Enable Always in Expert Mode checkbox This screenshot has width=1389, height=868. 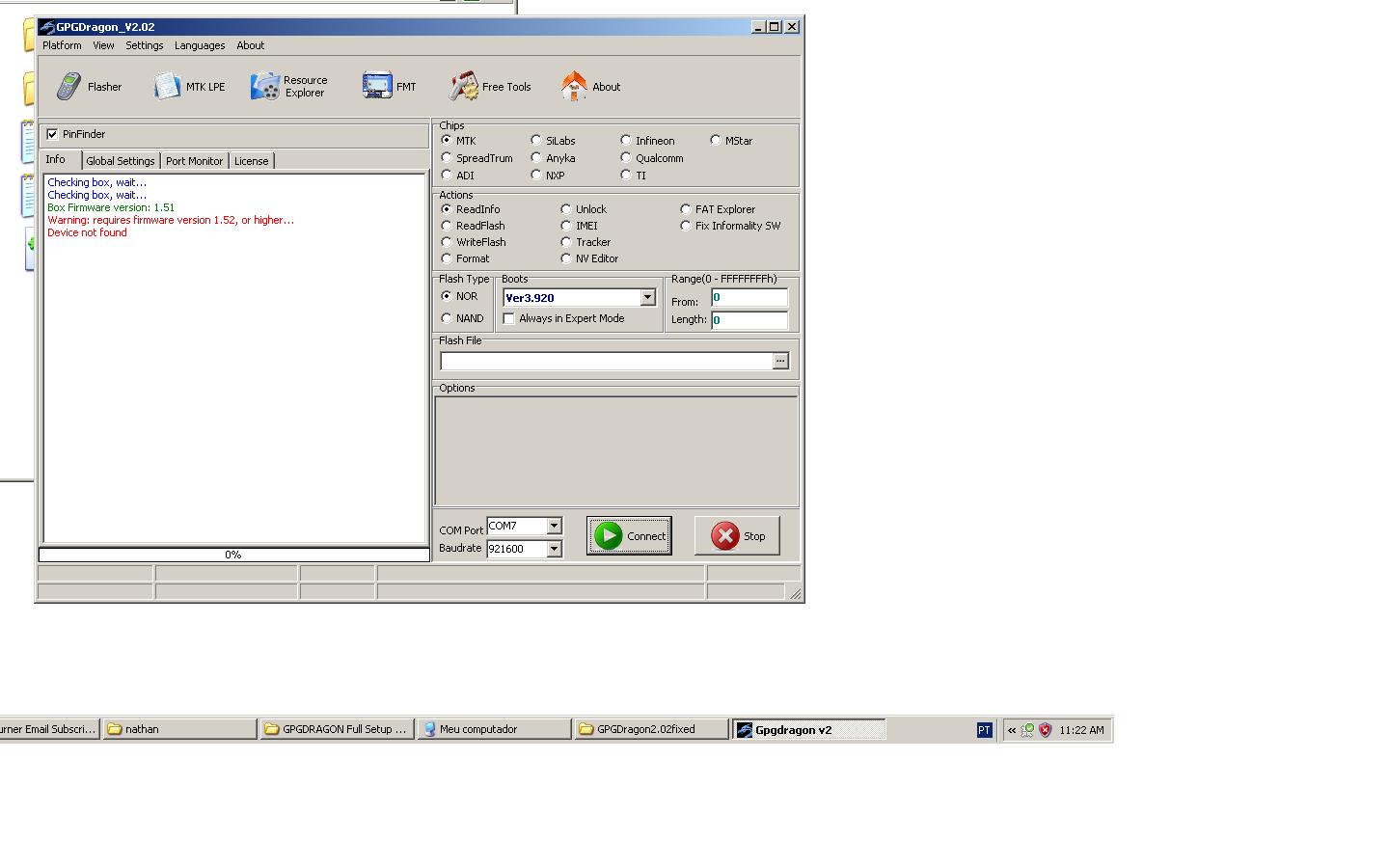coord(509,318)
